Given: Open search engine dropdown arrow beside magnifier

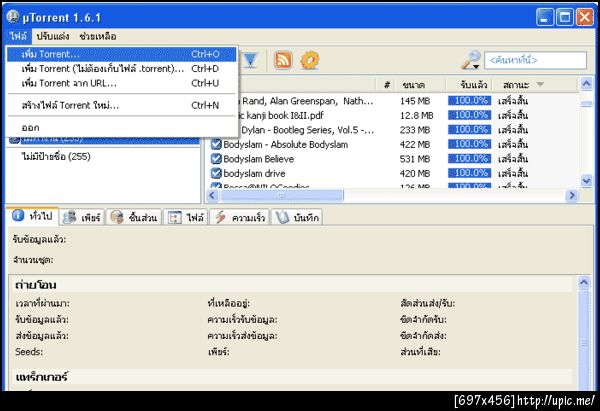Looking at the screenshot, I should pos(476,67).
